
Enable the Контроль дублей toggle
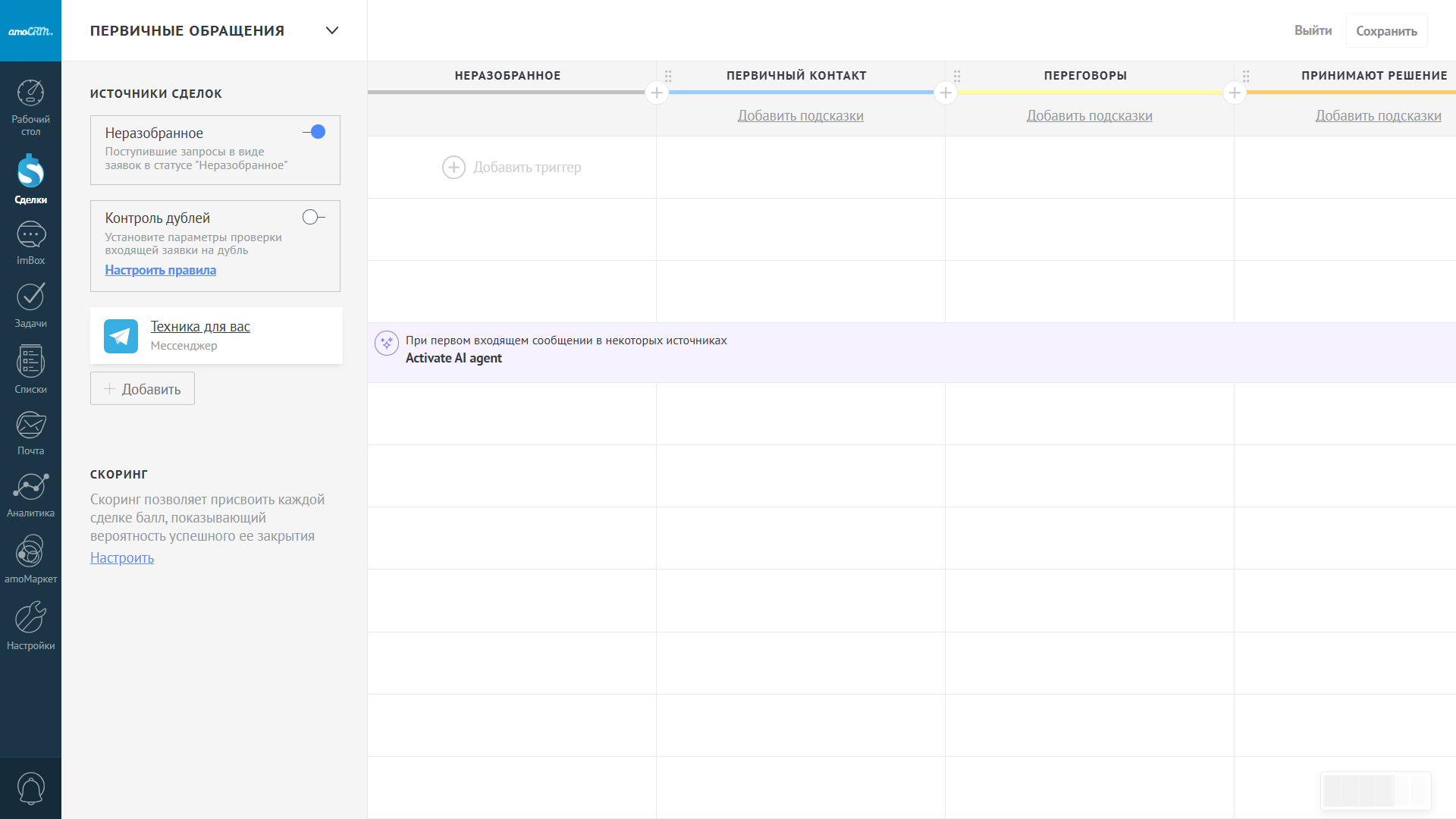tap(313, 218)
